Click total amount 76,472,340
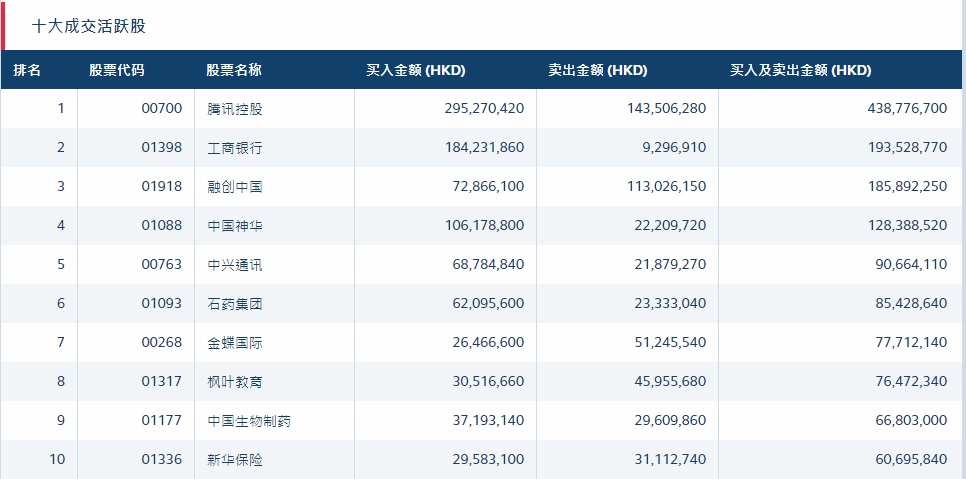The width and height of the screenshot is (966, 479). pyautogui.click(x=911, y=381)
